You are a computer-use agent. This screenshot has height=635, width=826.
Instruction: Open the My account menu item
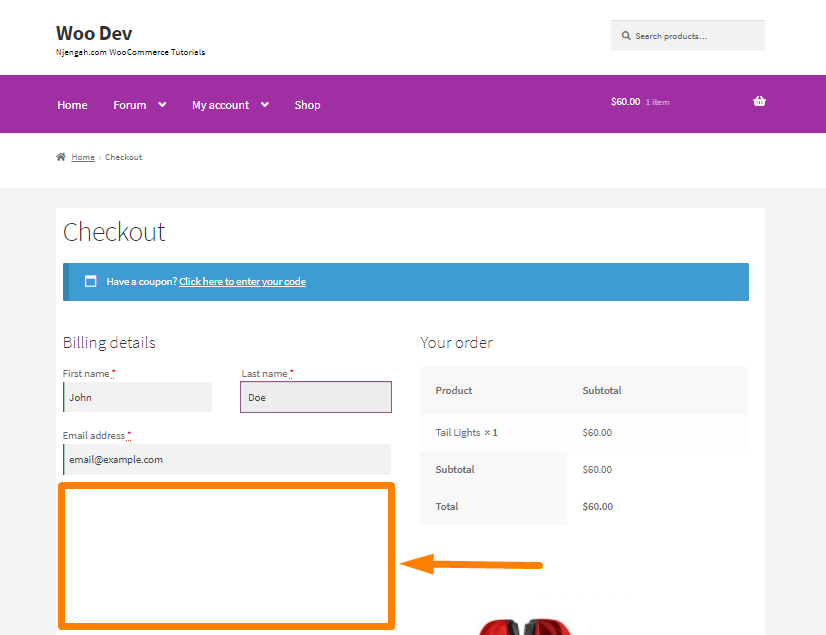click(220, 105)
